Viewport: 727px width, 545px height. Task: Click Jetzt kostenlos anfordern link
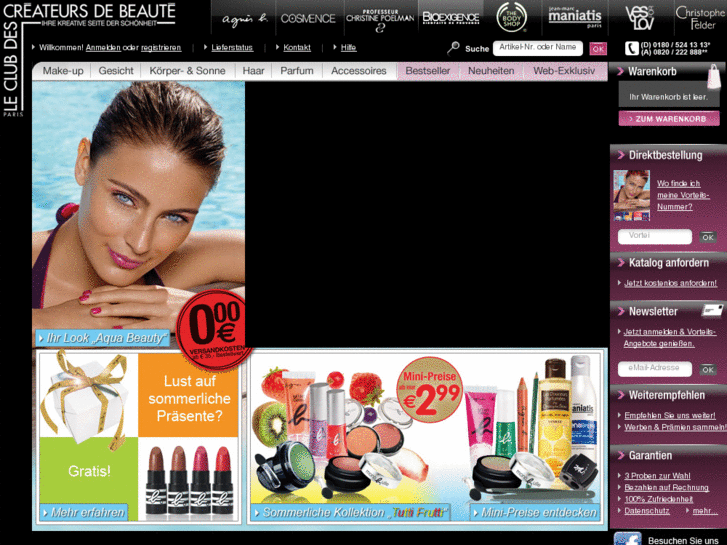670,283
